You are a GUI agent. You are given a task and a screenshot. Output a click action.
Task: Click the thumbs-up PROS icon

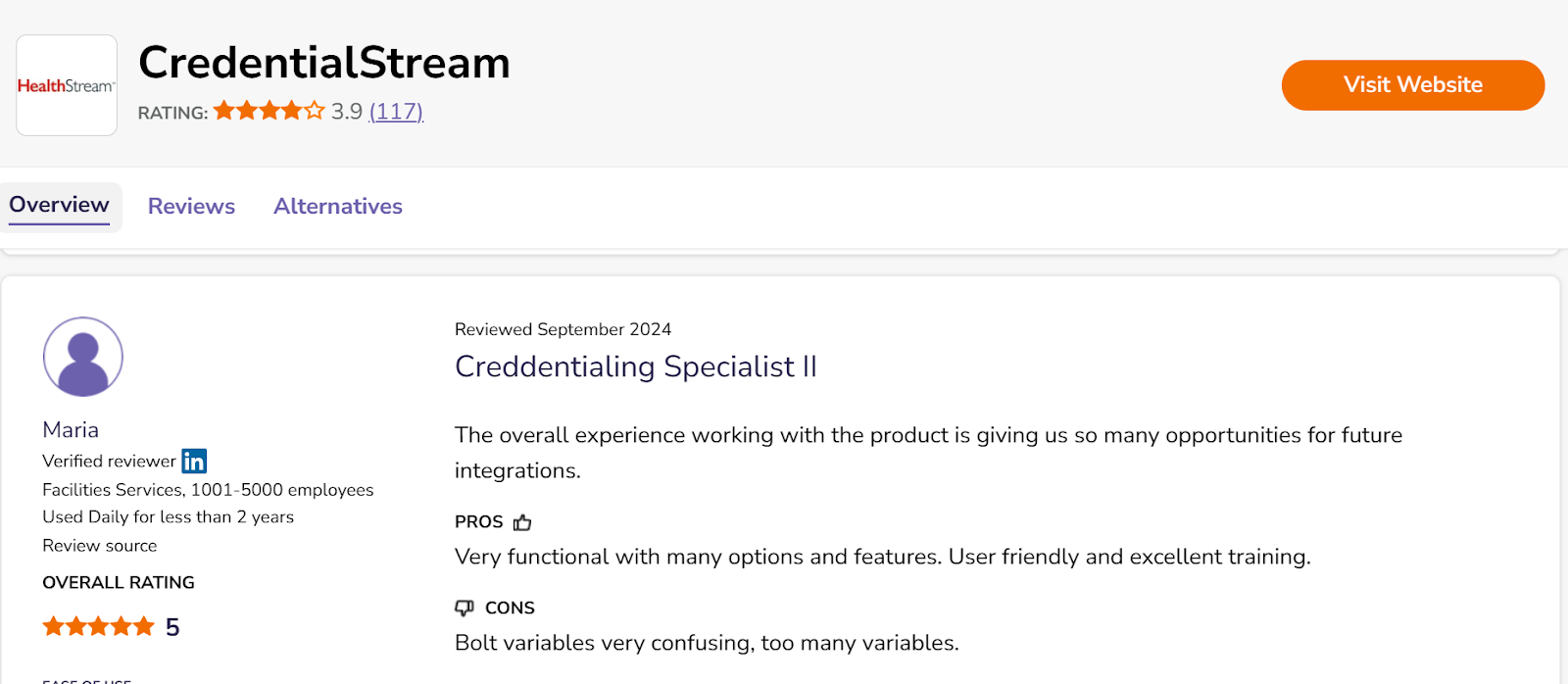point(522,522)
